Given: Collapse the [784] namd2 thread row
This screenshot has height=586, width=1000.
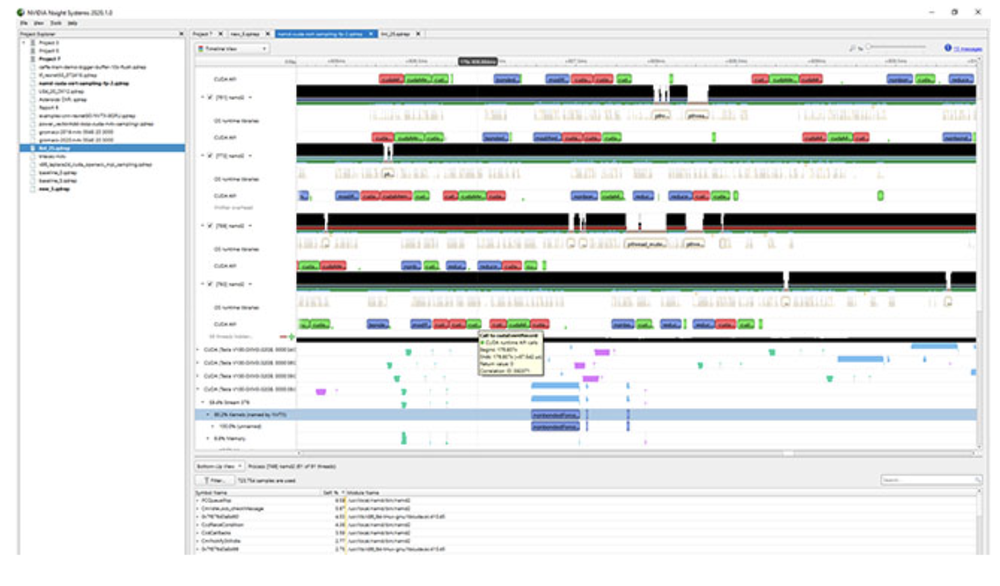Looking at the screenshot, I should point(202,226).
